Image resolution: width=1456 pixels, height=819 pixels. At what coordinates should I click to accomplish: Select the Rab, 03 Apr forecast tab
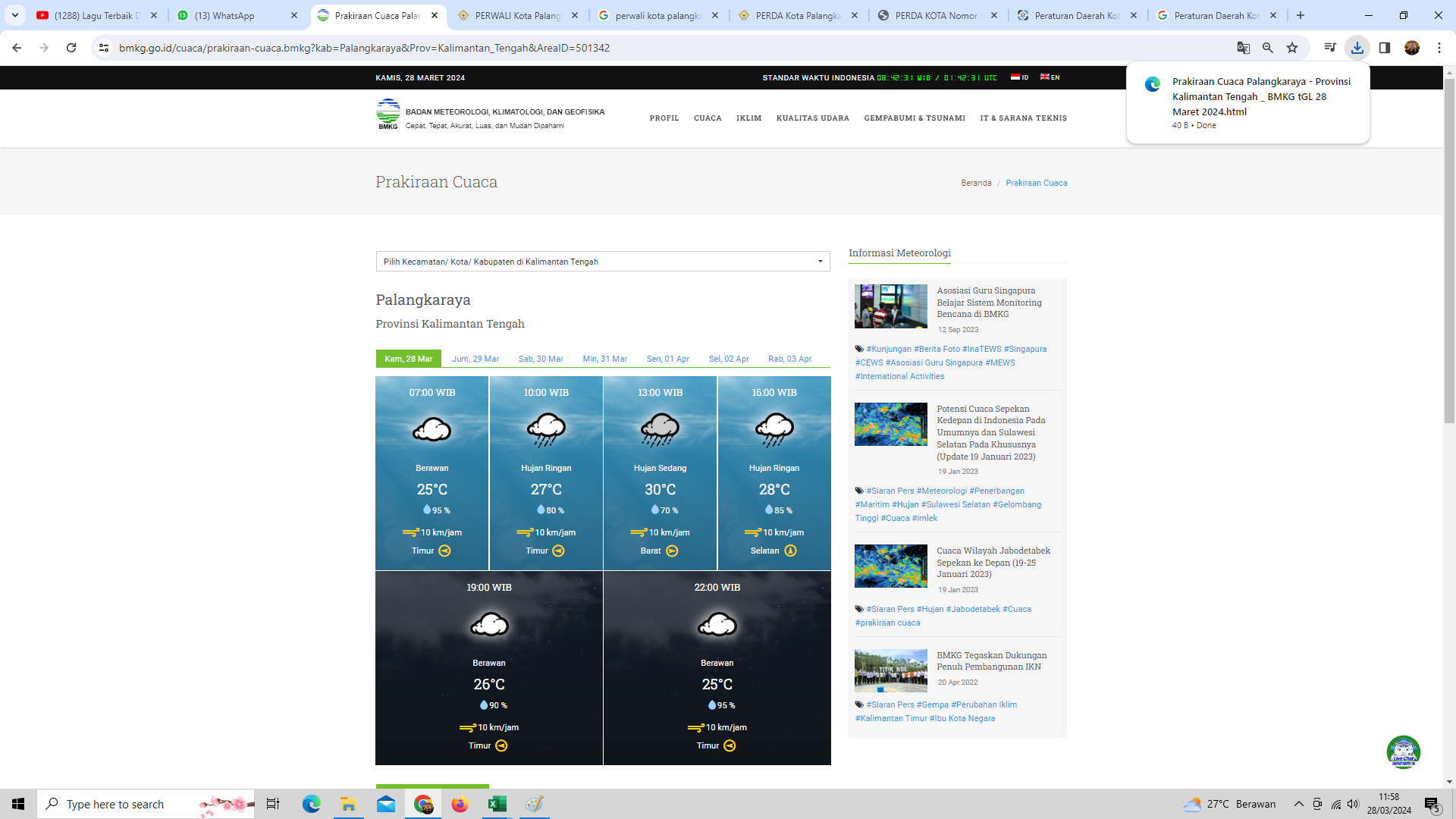(x=789, y=359)
